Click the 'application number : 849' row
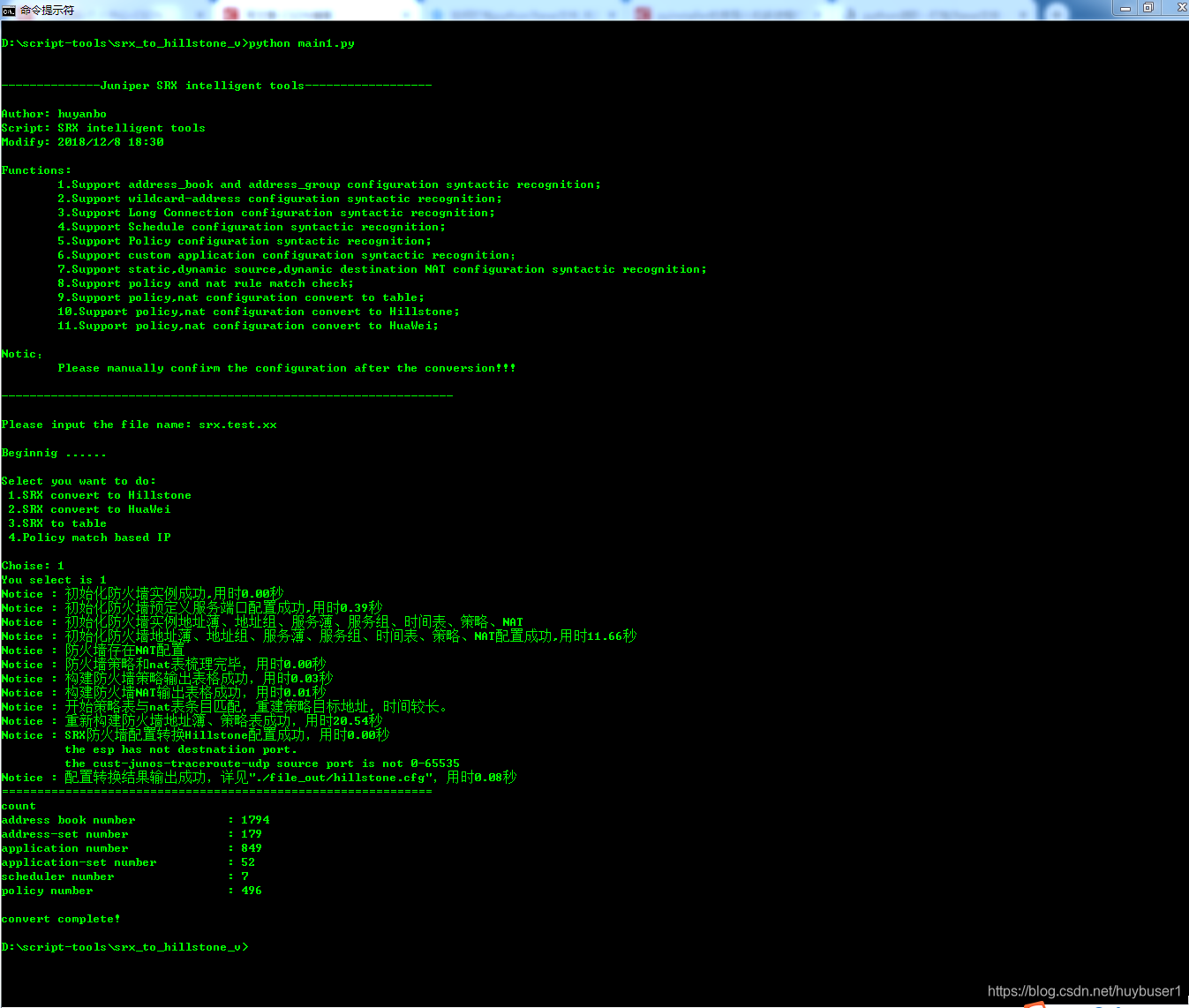 (x=132, y=848)
